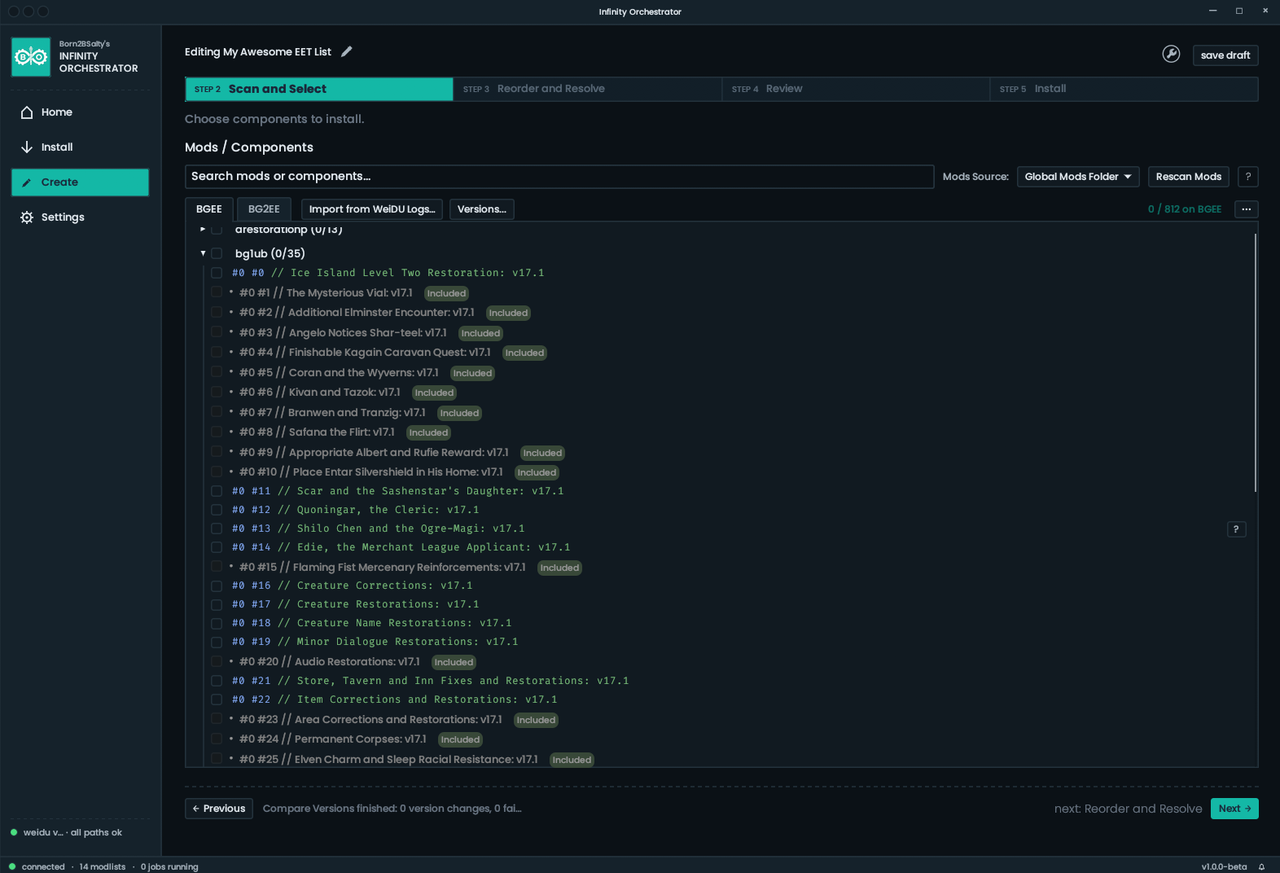The height and width of the screenshot is (873, 1280).
Task: Toggle Minor Dialogue Restorations checkbox
Action: [x=216, y=642]
